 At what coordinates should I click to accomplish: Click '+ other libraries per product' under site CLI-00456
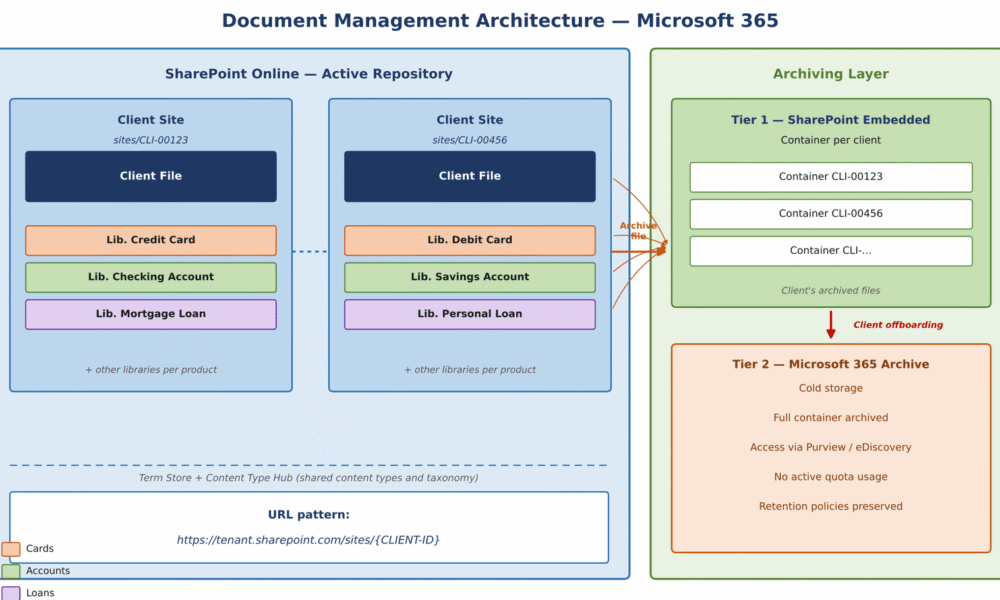tap(470, 370)
